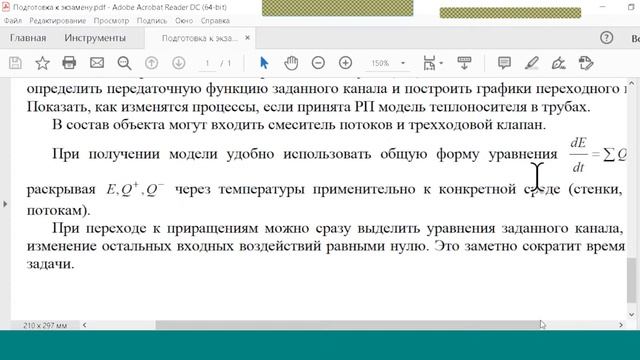Click the 210 x 297 мм page size label

[x=45, y=325]
